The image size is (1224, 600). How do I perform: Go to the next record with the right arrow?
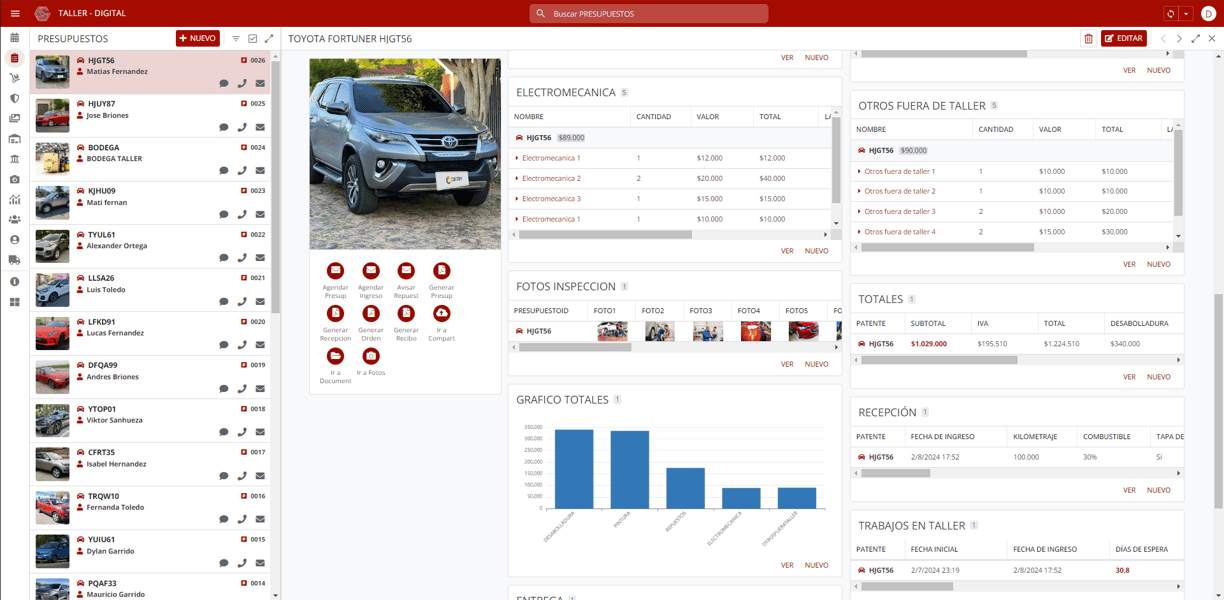coord(1179,39)
